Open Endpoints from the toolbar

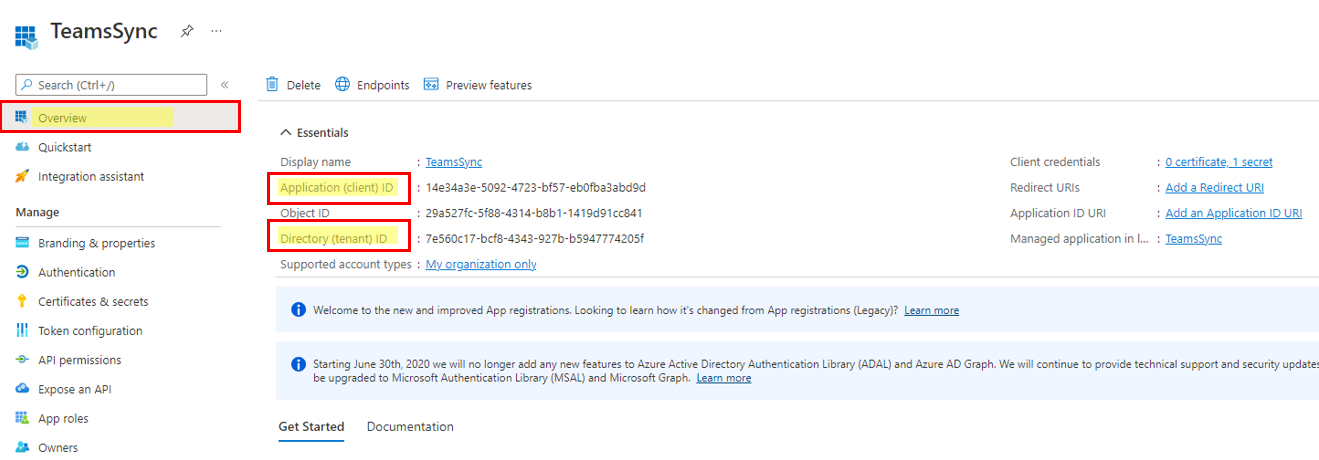tap(383, 85)
